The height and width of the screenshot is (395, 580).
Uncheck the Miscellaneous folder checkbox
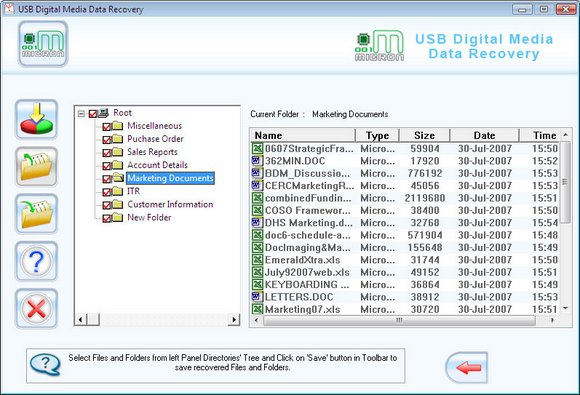tap(107, 126)
